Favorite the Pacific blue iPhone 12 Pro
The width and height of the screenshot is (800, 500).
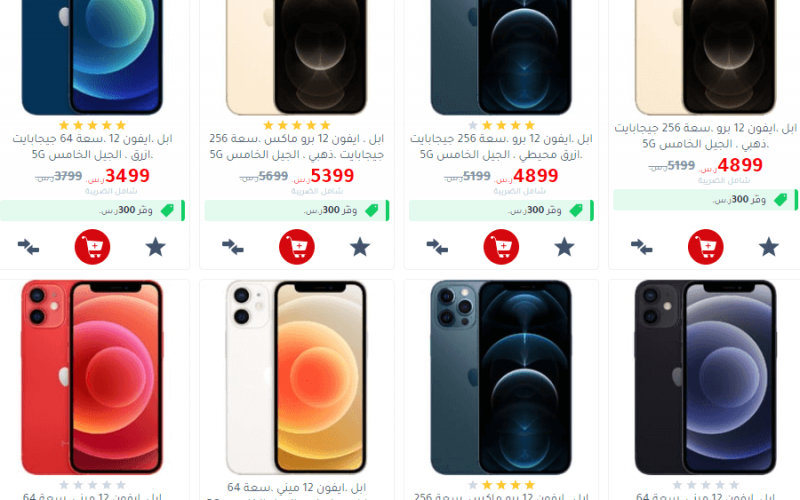[564, 247]
